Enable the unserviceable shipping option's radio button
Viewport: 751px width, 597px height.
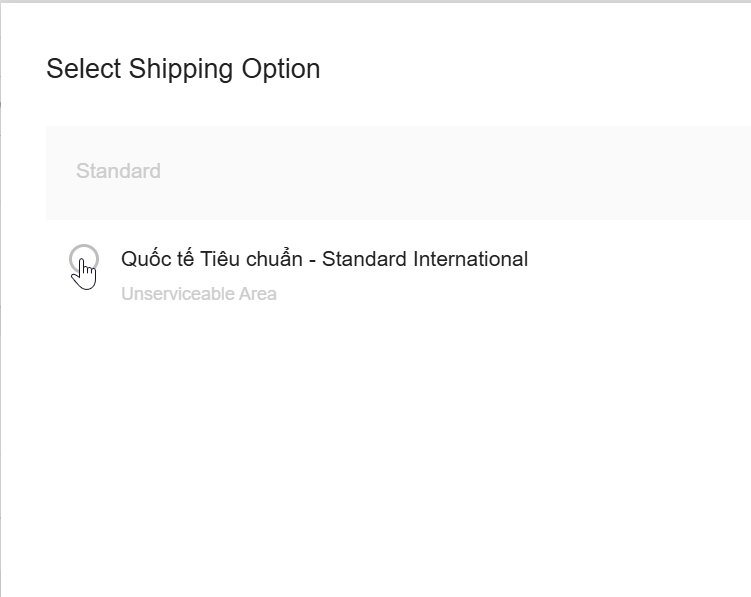[84, 259]
